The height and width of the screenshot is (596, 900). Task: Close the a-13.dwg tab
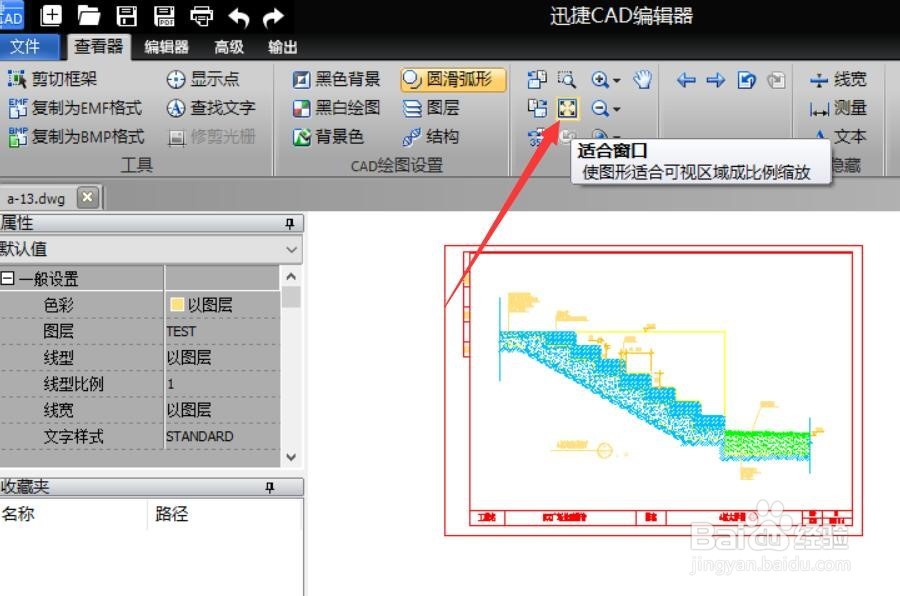coord(87,198)
